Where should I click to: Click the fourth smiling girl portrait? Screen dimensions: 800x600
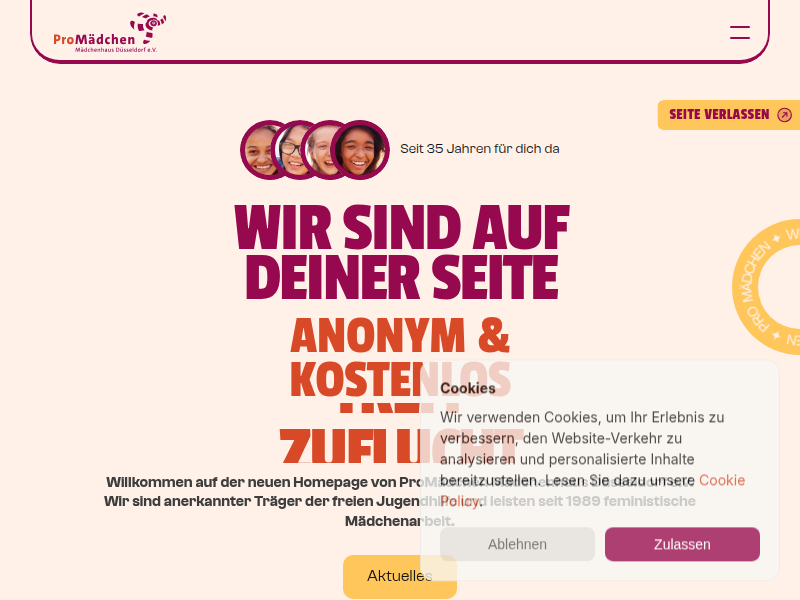[360, 150]
